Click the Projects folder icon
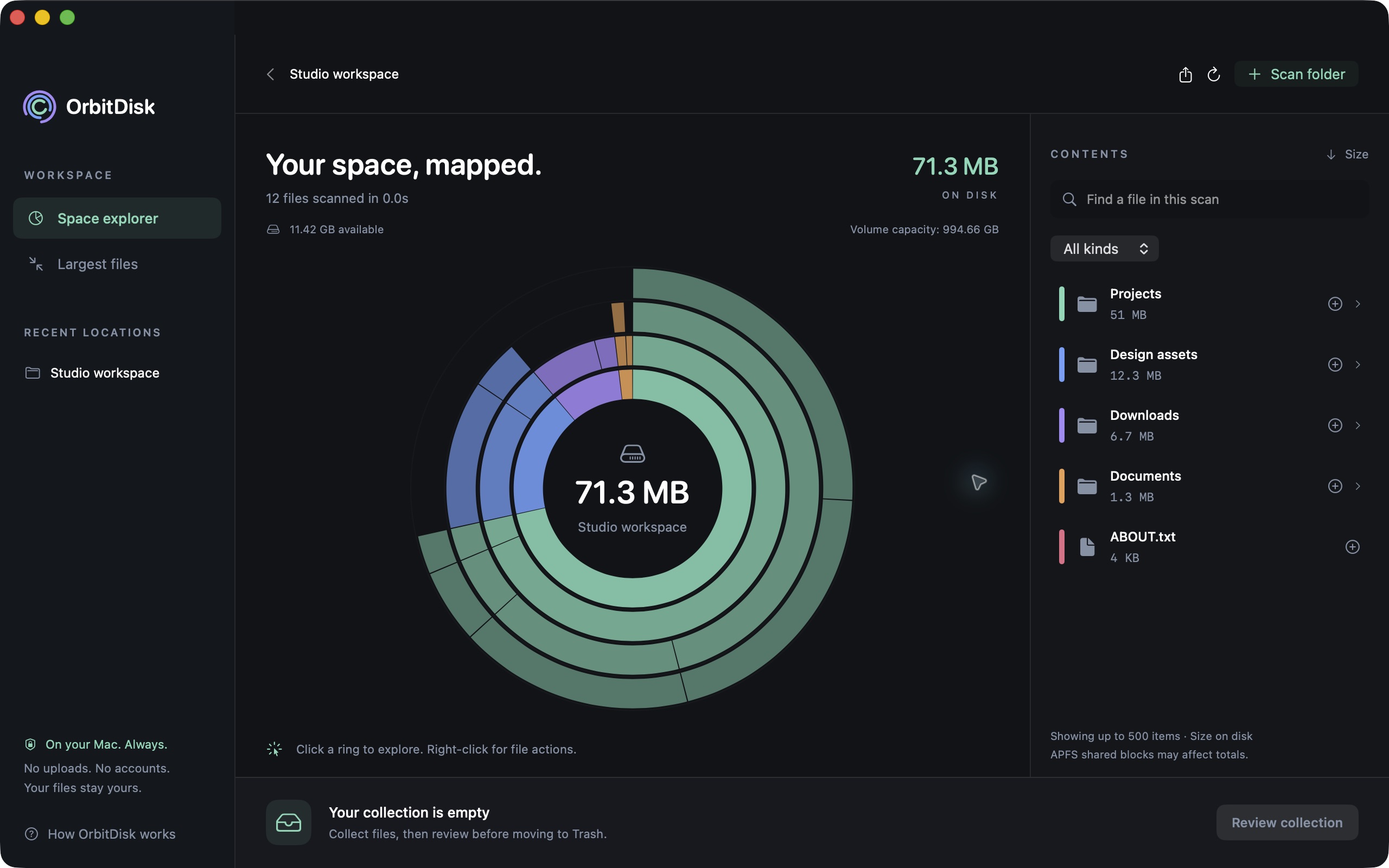The width and height of the screenshot is (1389, 868). tap(1087, 304)
